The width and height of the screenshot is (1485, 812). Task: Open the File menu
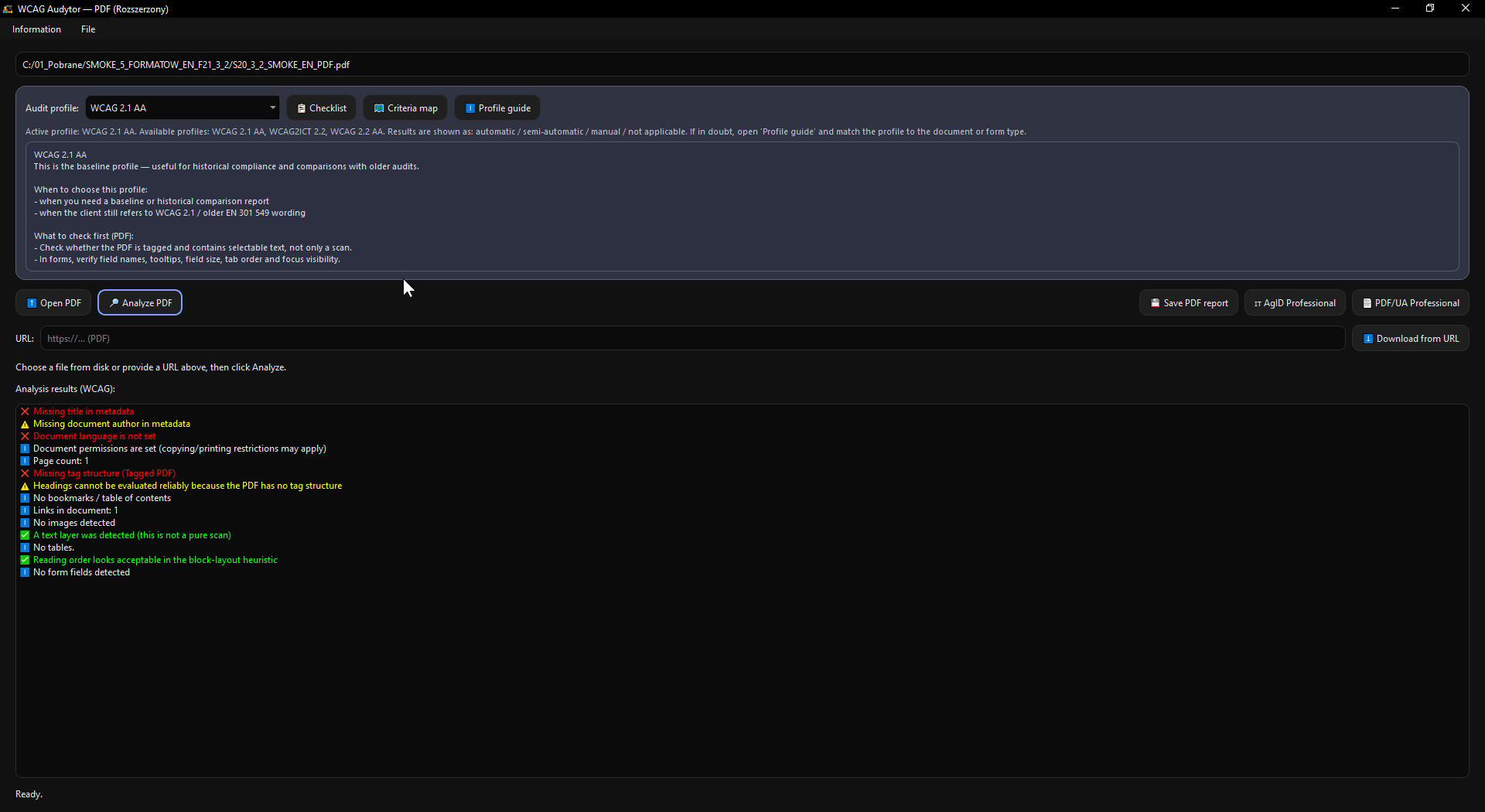(88, 29)
